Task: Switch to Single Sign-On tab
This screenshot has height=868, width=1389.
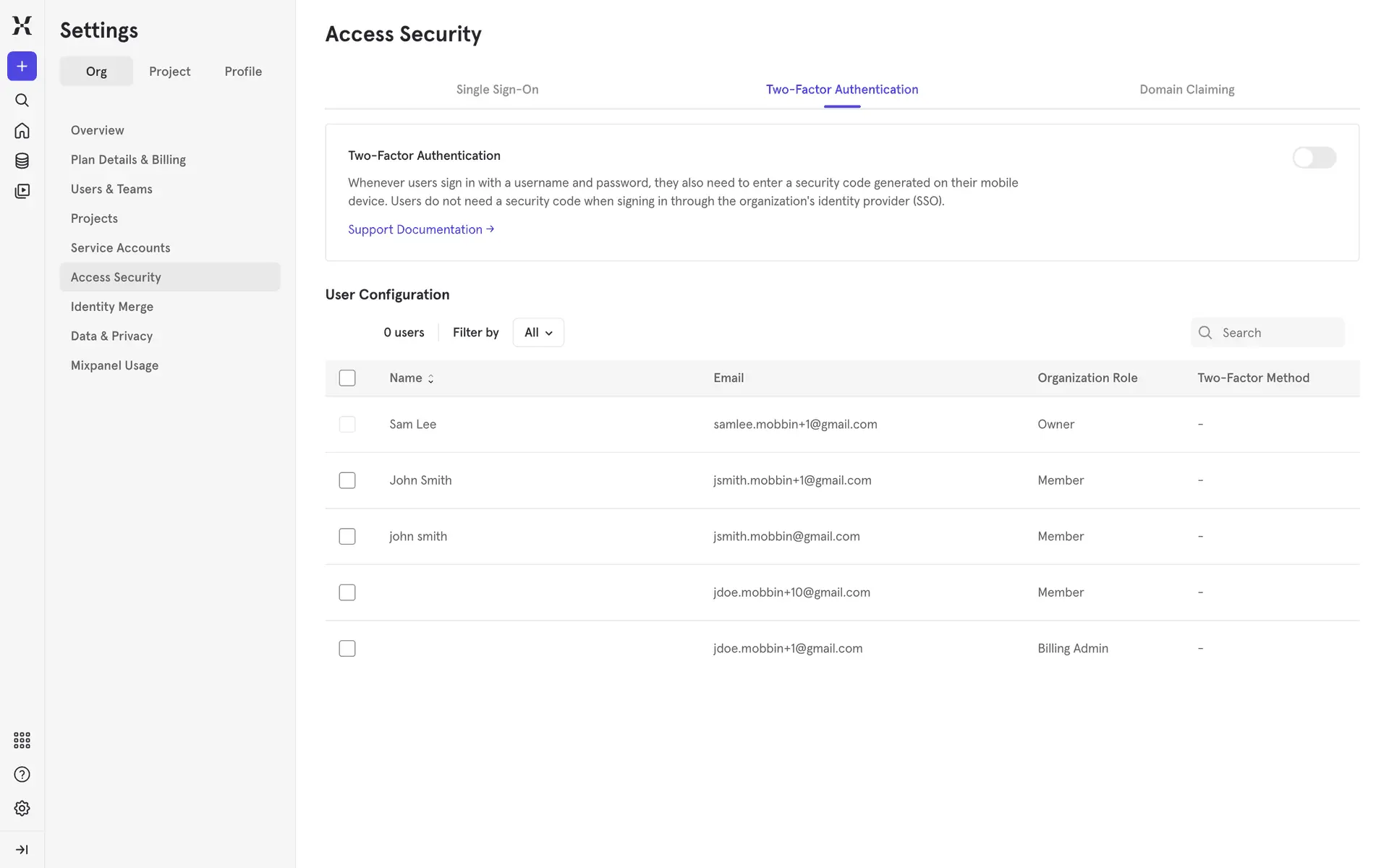Action: pos(497,90)
